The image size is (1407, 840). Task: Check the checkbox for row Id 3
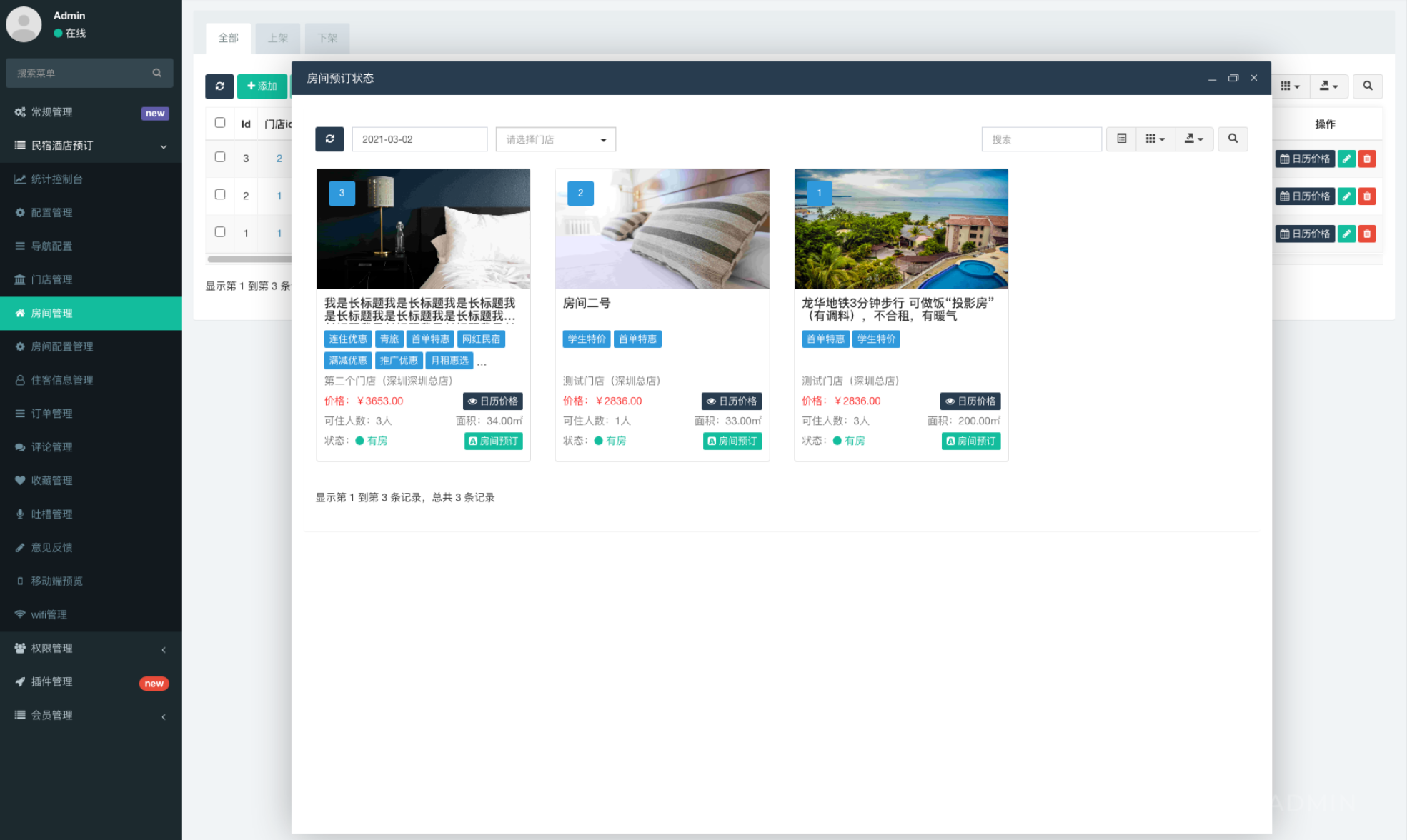[220, 157]
